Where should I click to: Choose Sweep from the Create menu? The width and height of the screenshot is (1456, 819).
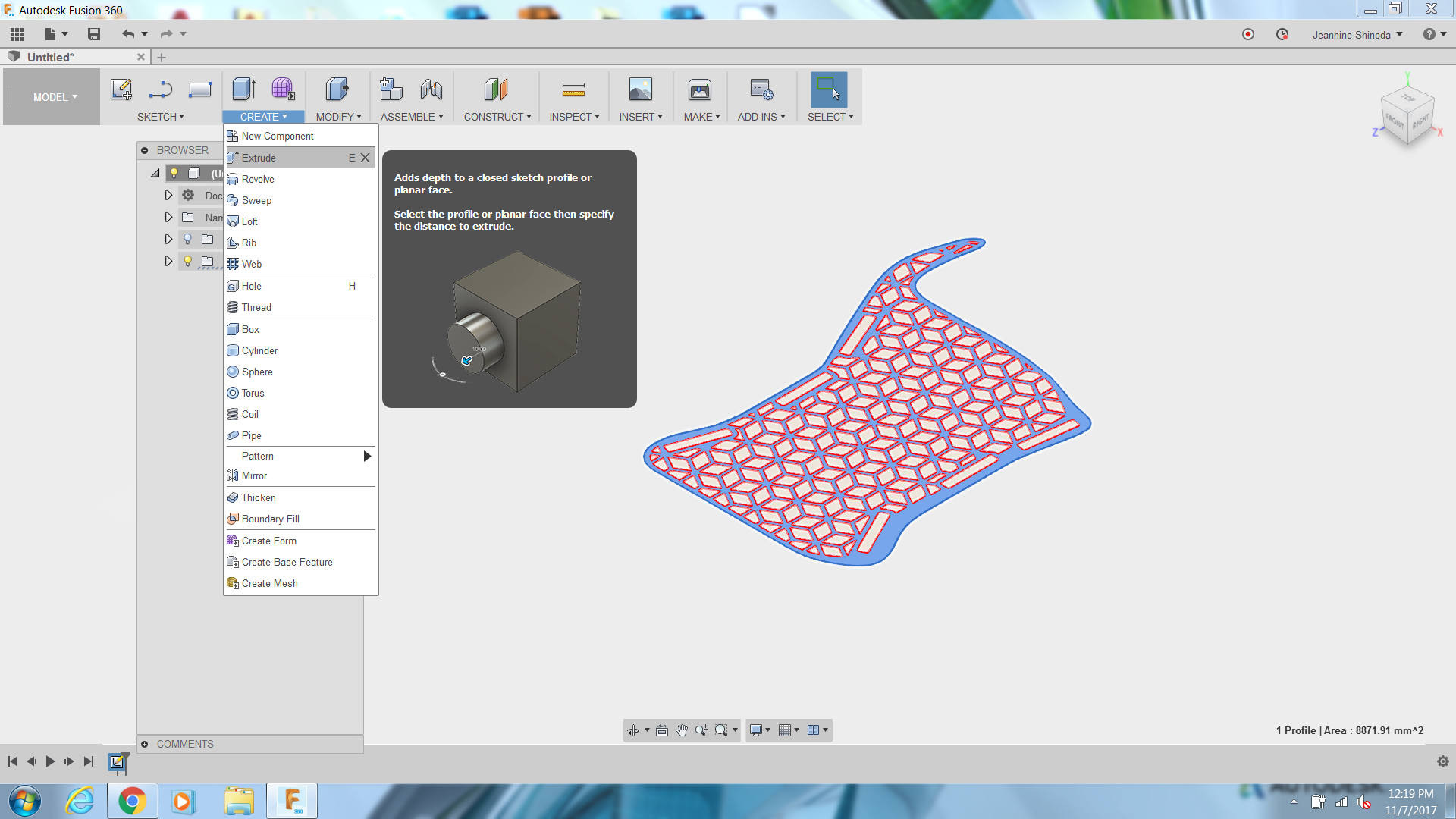pyautogui.click(x=301, y=200)
